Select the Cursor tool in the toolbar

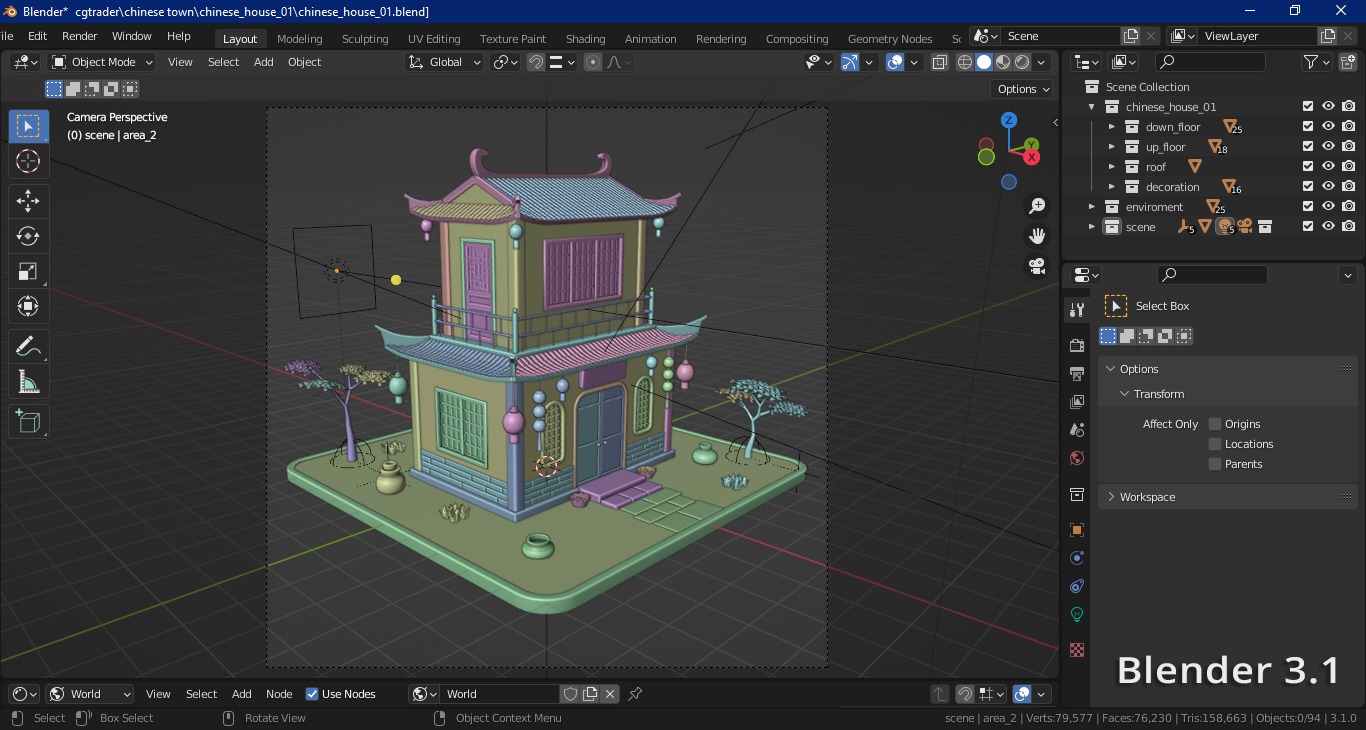coord(28,161)
